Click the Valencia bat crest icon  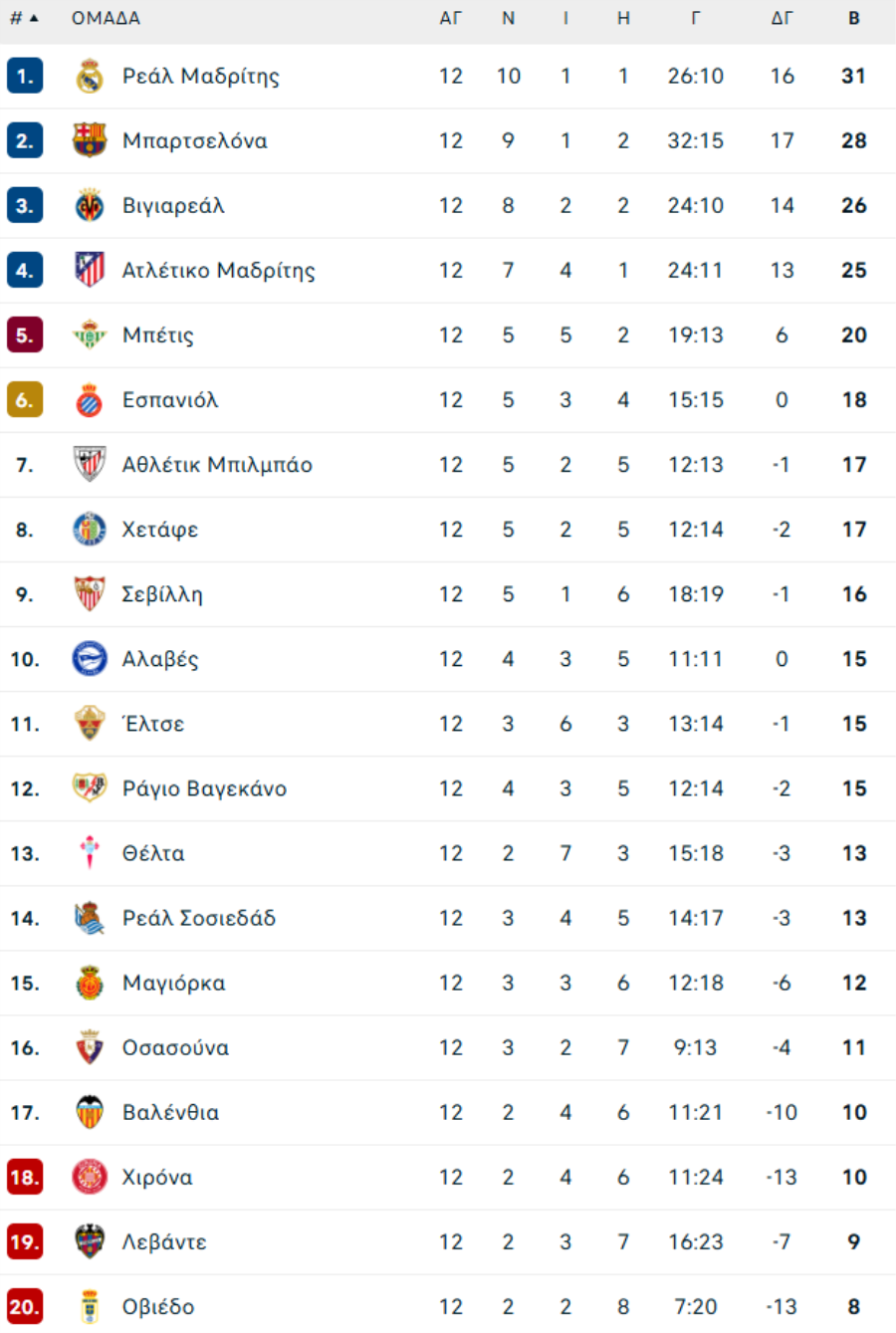tap(90, 1112)
